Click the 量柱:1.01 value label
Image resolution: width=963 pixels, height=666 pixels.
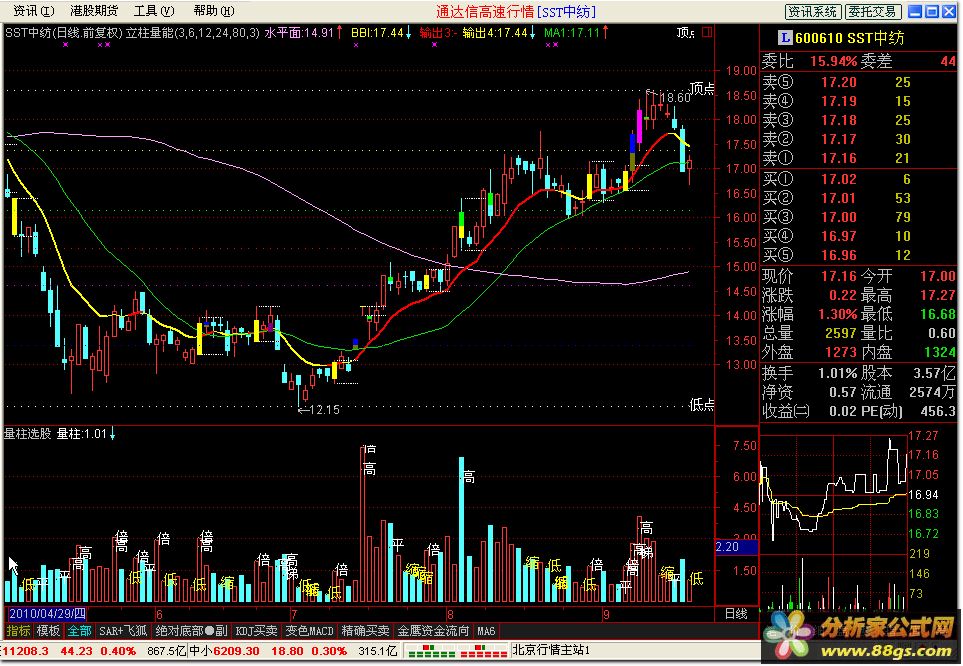point(82,434)
